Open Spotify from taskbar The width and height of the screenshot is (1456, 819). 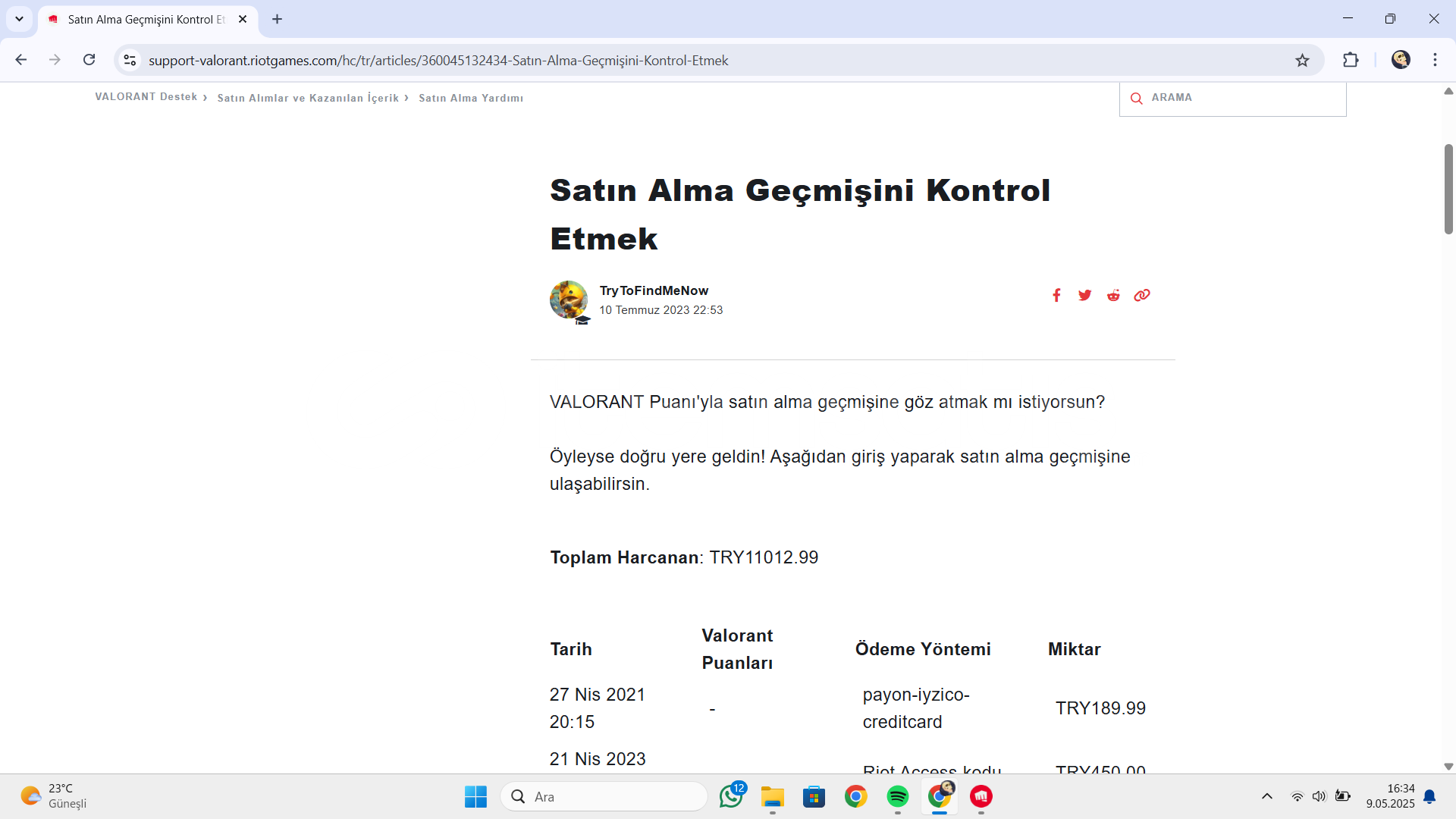point(898,796)
